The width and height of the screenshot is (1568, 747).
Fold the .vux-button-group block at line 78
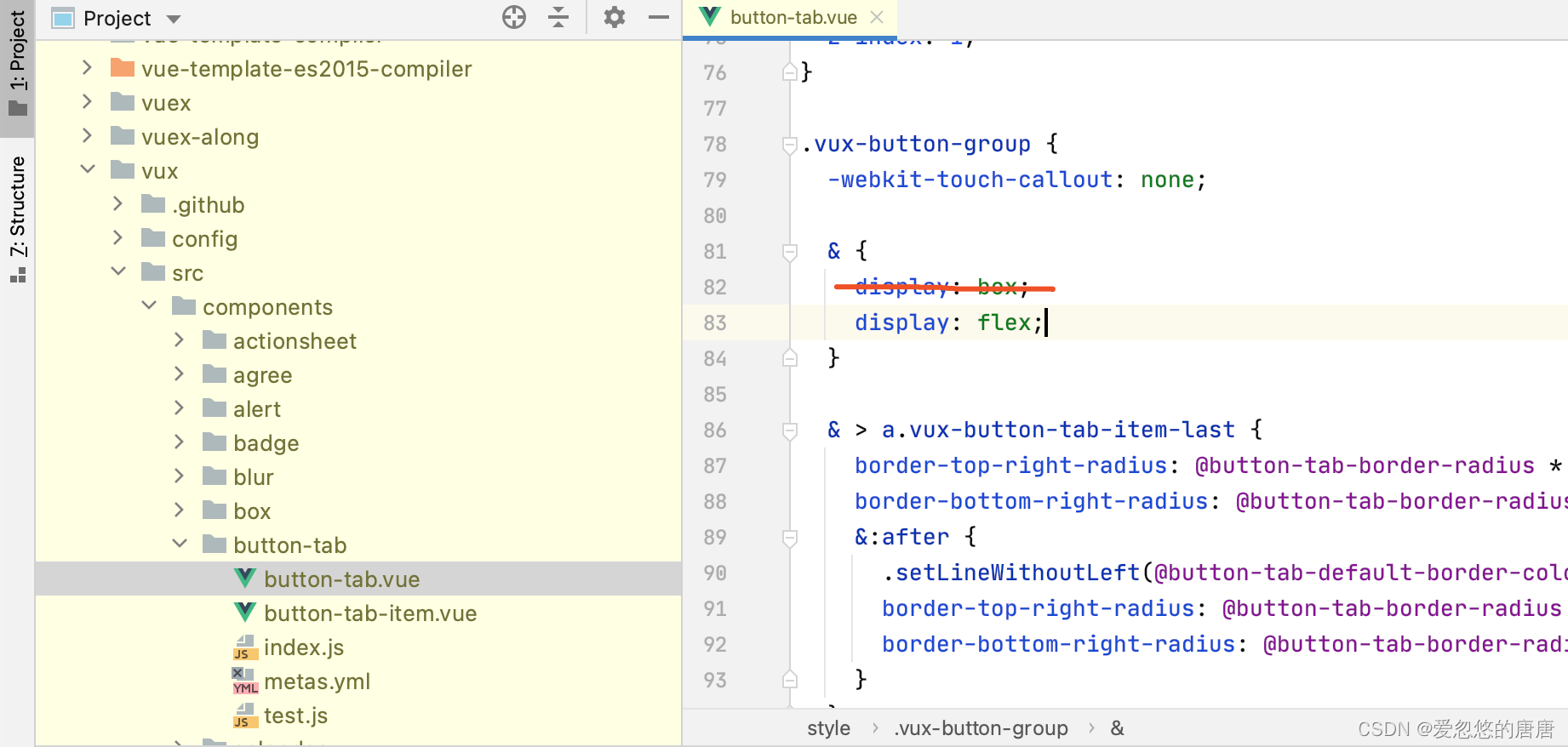point(790,145)
